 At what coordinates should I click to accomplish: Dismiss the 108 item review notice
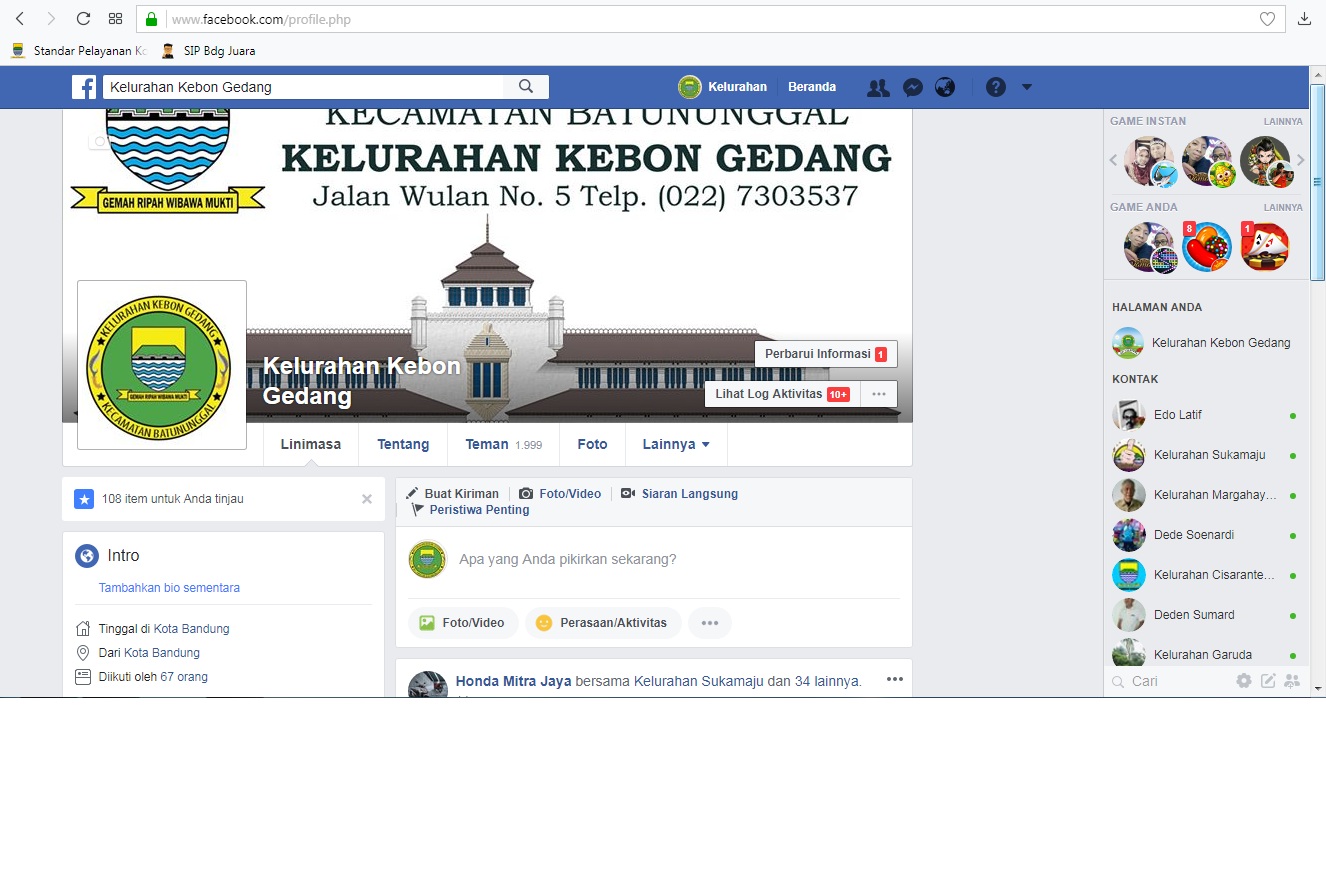pos(367,499)
